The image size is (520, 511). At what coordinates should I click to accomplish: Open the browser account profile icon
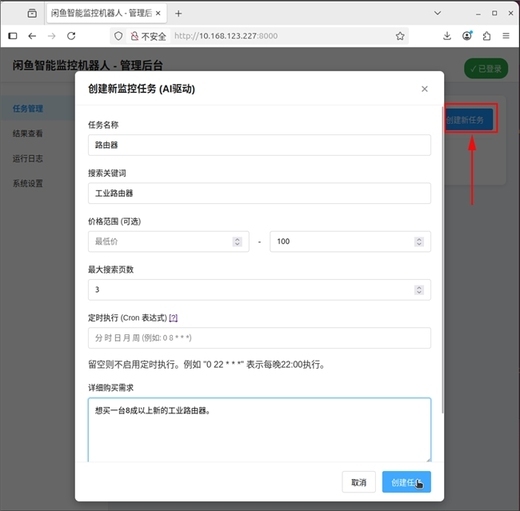click(467, 36)
